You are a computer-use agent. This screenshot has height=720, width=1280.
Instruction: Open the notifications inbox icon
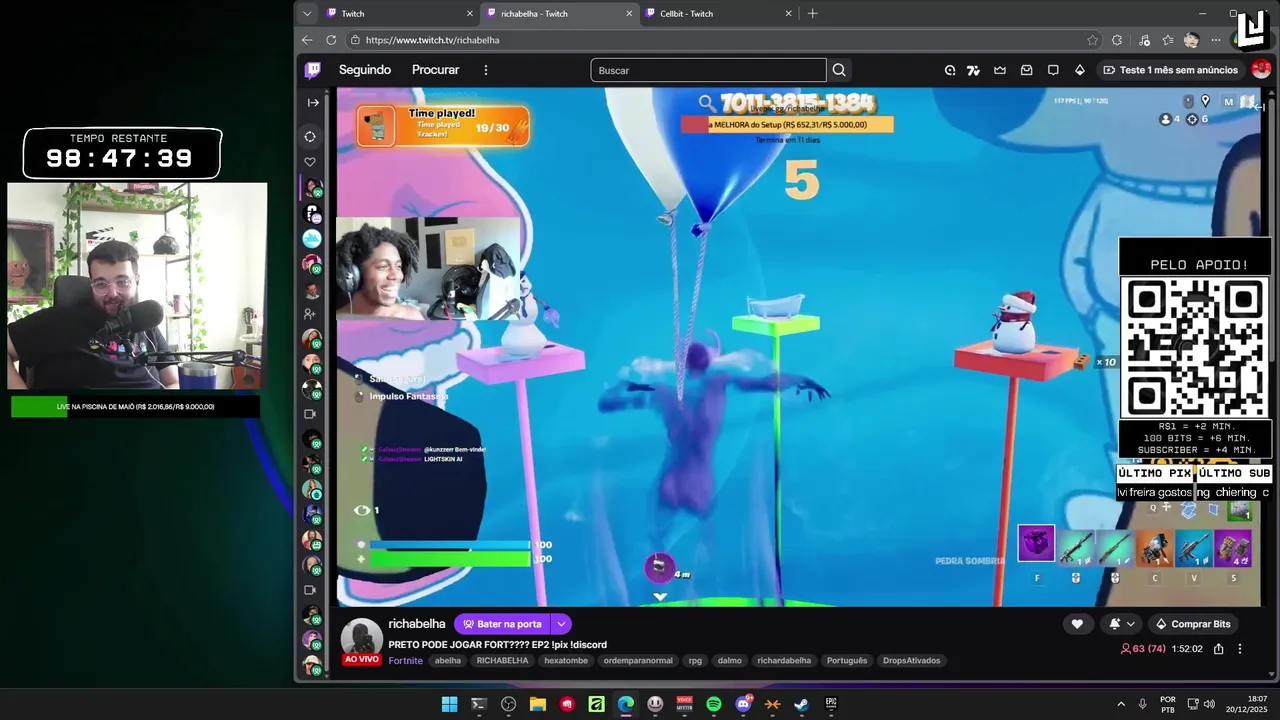pyautogui.click(x=1026, y=70)
